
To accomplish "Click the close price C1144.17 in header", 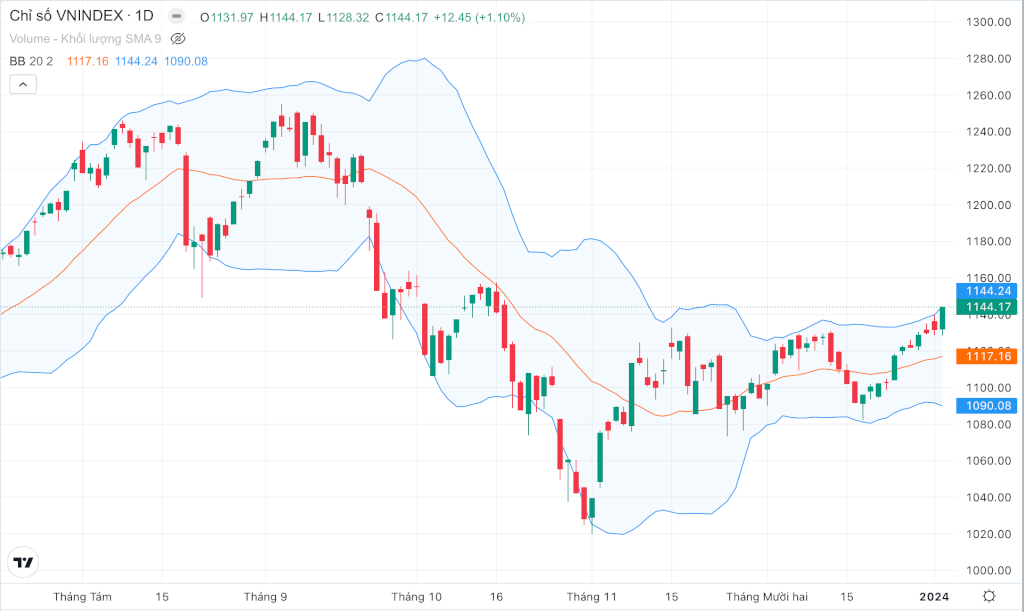I will [x=401, y=18].
